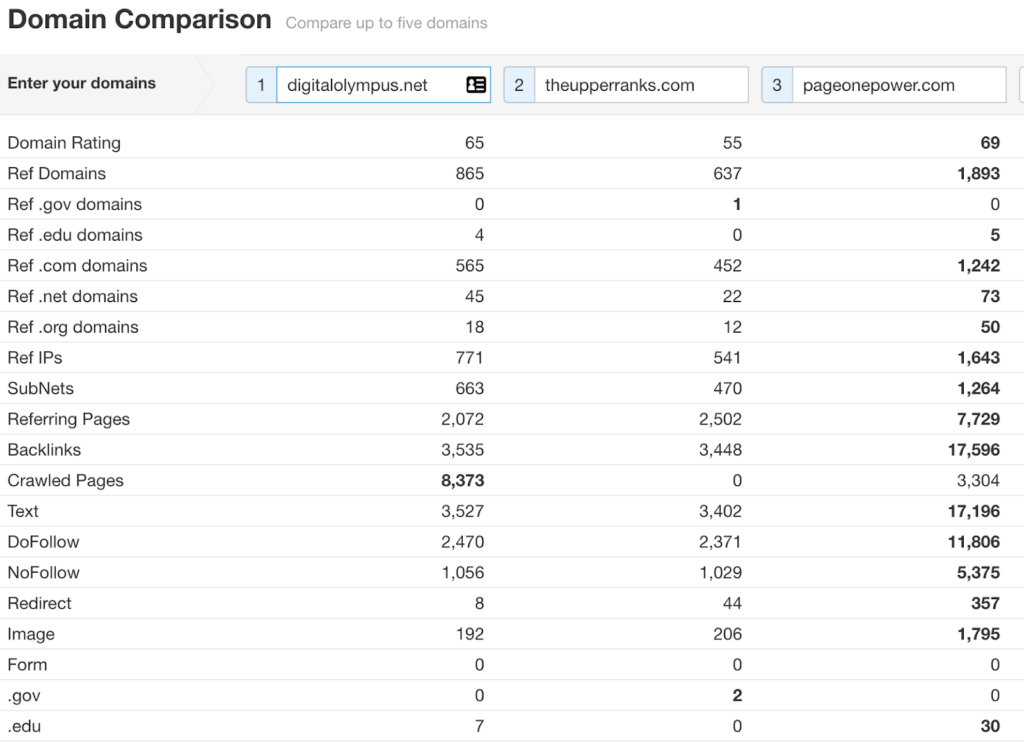Select the DoFollow row label
The image size is (1024, 754).
pyautogui.click(x=43, y=542)
